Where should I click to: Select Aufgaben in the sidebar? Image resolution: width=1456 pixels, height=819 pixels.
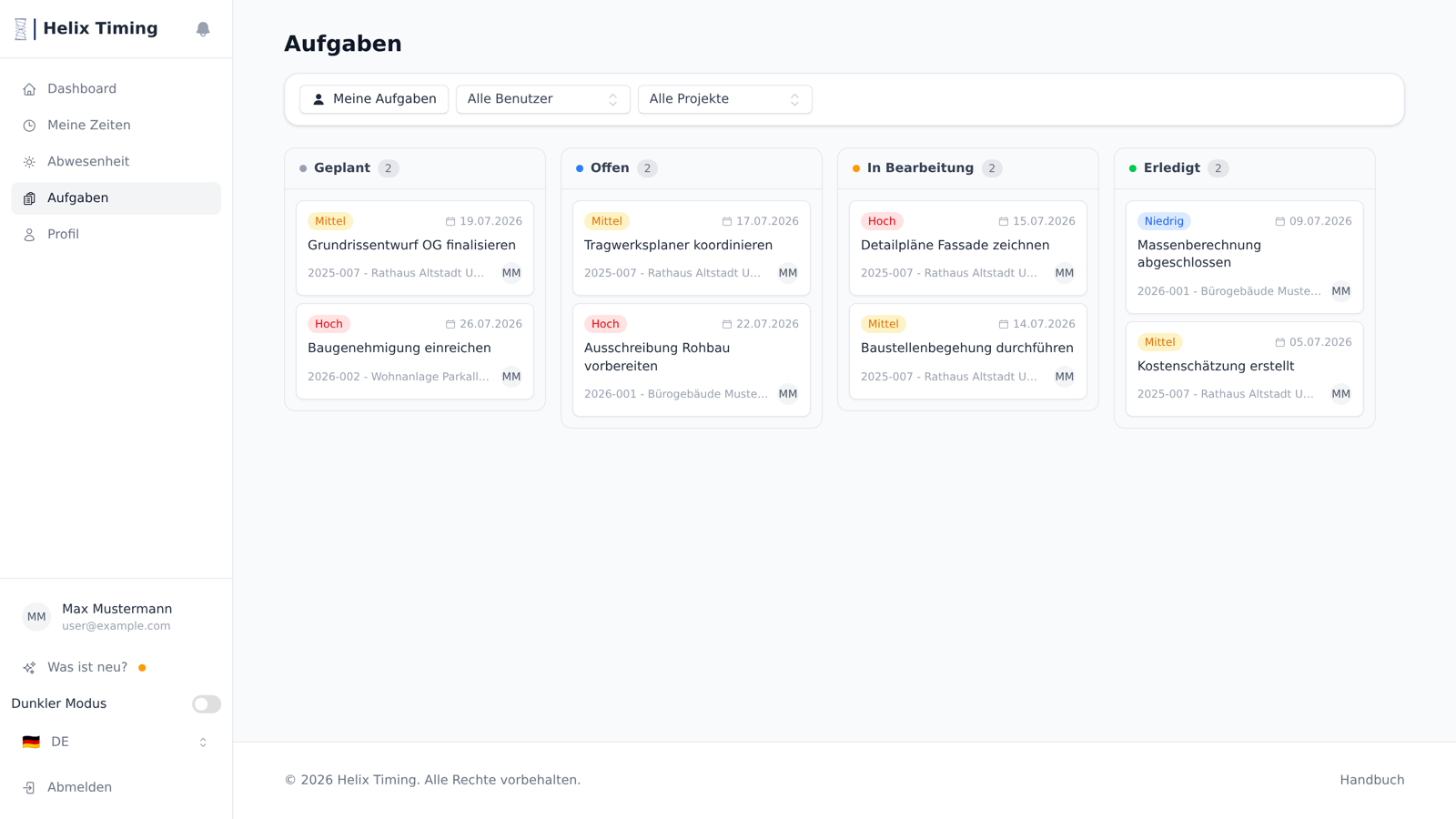click(116, 198)
